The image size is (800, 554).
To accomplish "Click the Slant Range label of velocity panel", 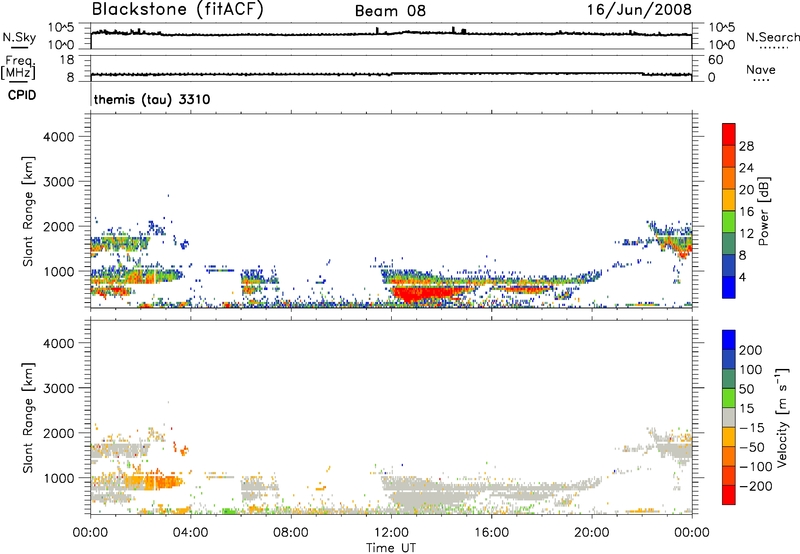I will 28,418.
